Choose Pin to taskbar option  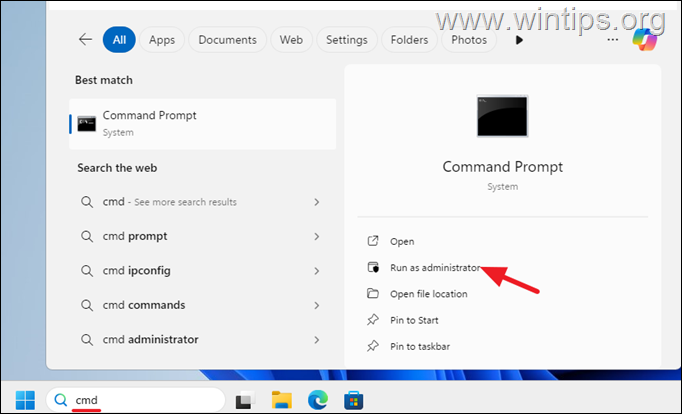coord(421,346)
